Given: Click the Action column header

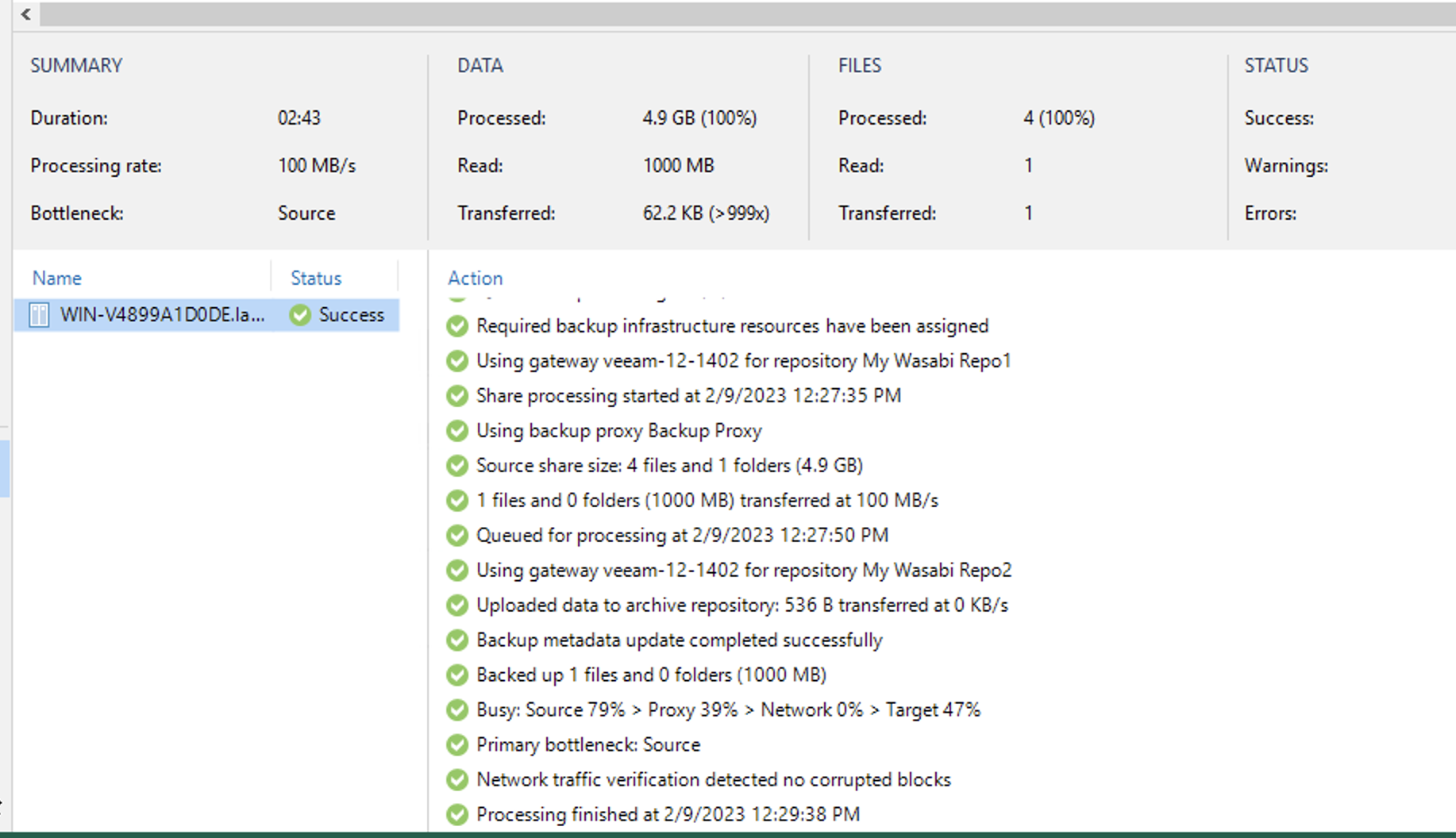Looking at the screenshot, I should click(475, 278).
